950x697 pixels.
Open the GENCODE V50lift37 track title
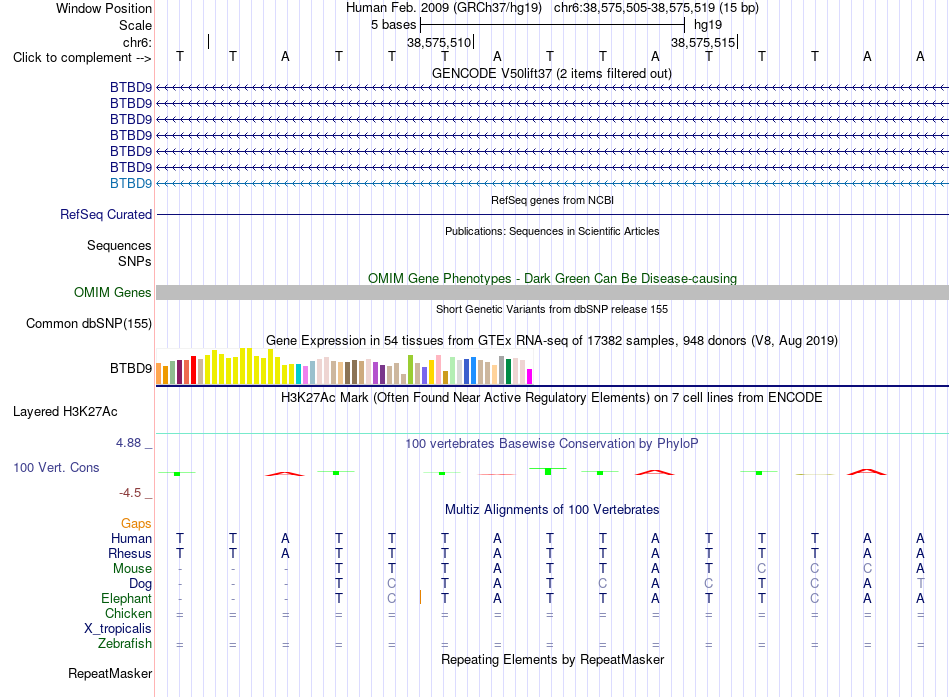point(551,73)
